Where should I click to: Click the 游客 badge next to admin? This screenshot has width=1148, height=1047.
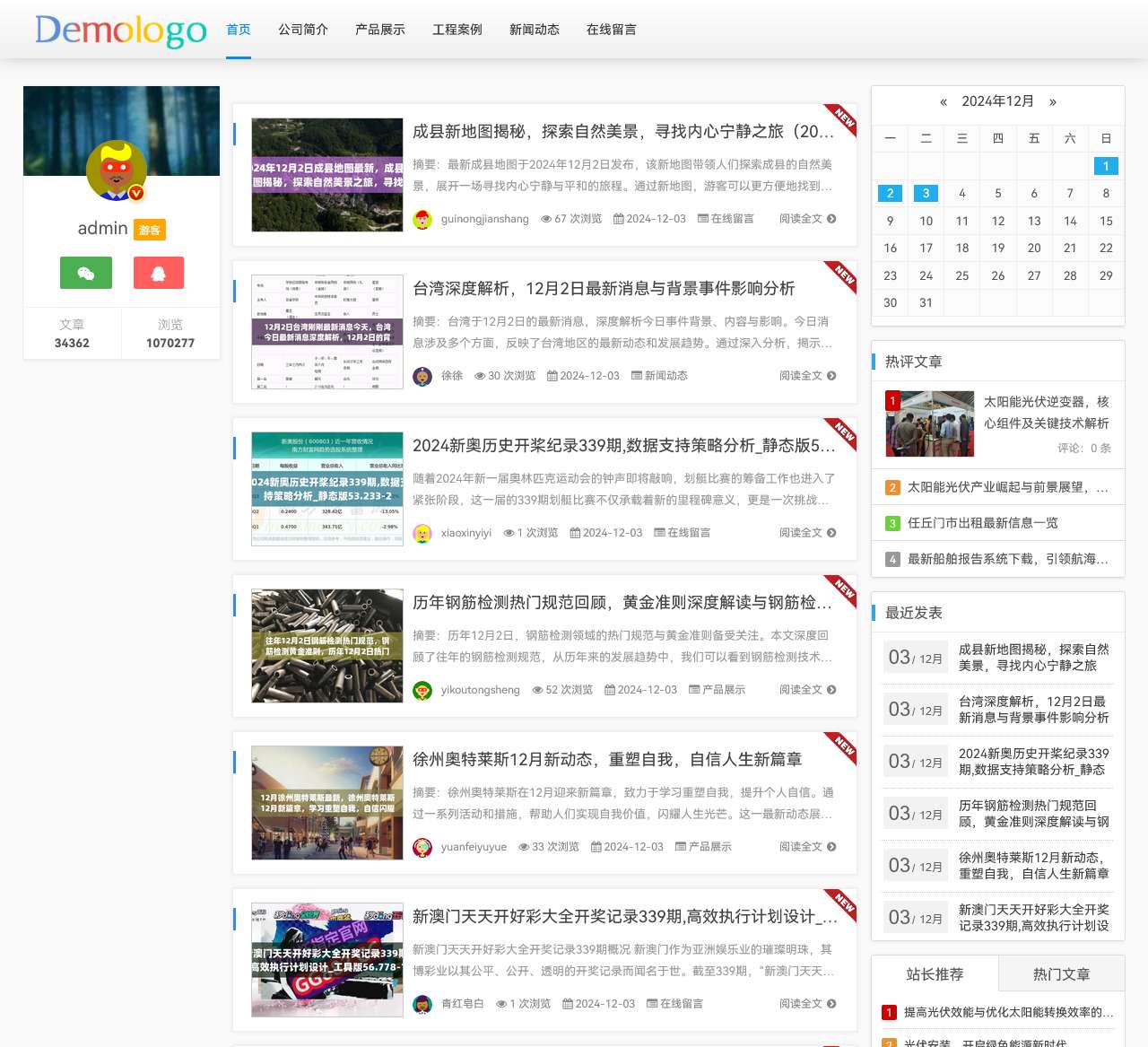149,230
